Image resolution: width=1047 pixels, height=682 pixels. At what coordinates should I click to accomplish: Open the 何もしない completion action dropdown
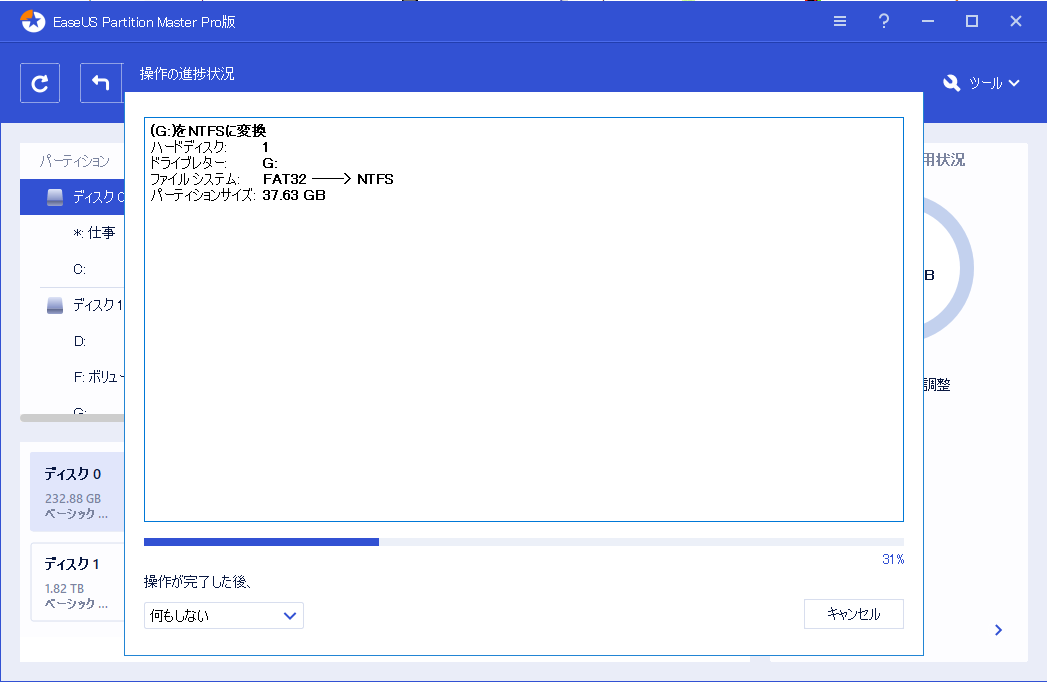click(223, 616)
